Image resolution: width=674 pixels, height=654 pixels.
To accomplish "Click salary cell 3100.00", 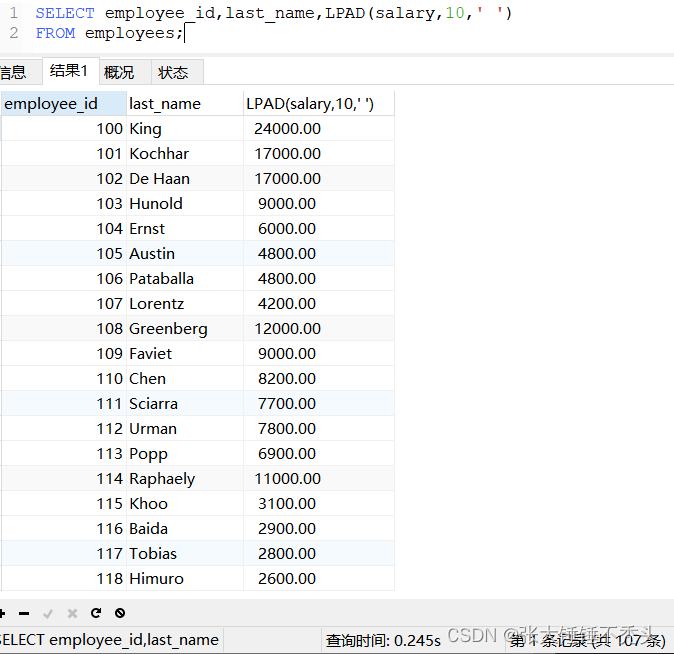I will 319,504.
